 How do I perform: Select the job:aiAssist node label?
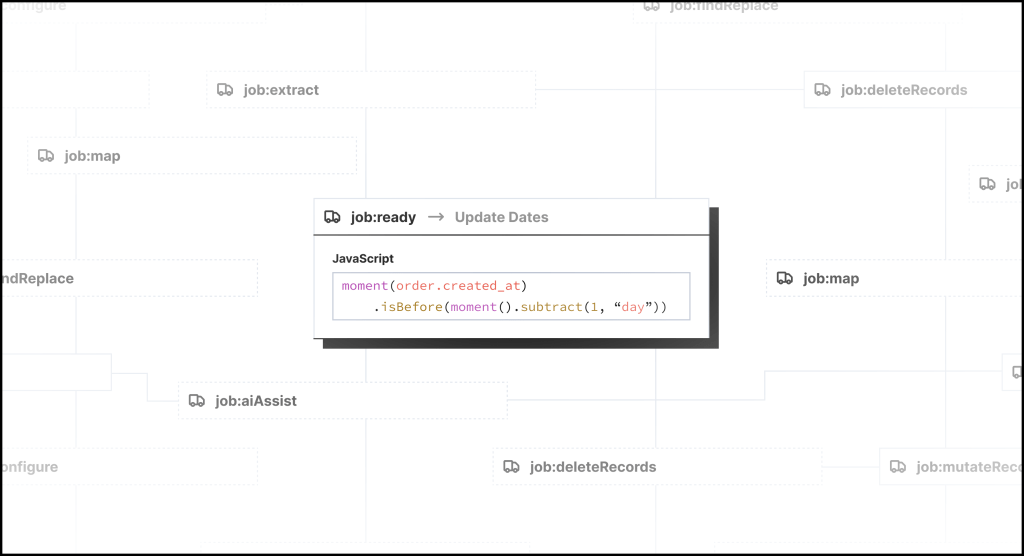point(256,401)
